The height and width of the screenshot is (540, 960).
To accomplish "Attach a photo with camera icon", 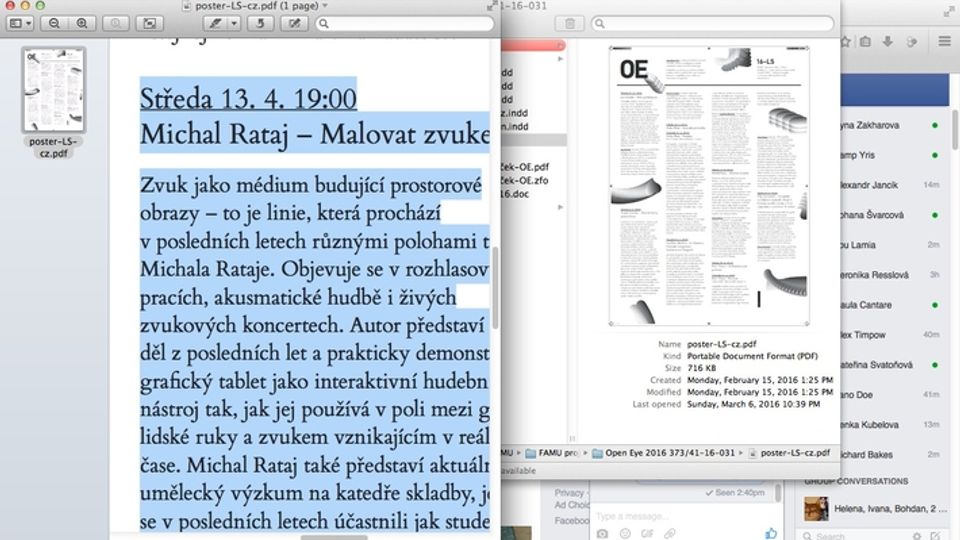I will [602, 534].
